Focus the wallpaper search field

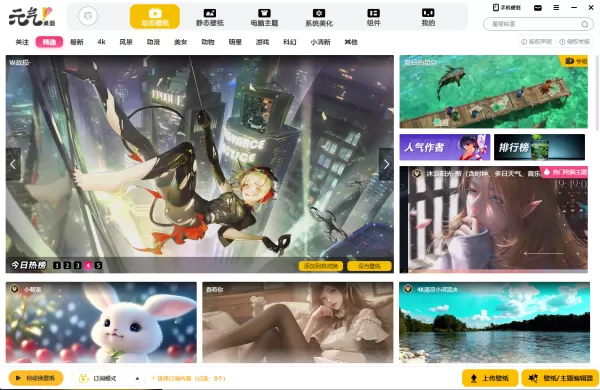coord(538,24)
